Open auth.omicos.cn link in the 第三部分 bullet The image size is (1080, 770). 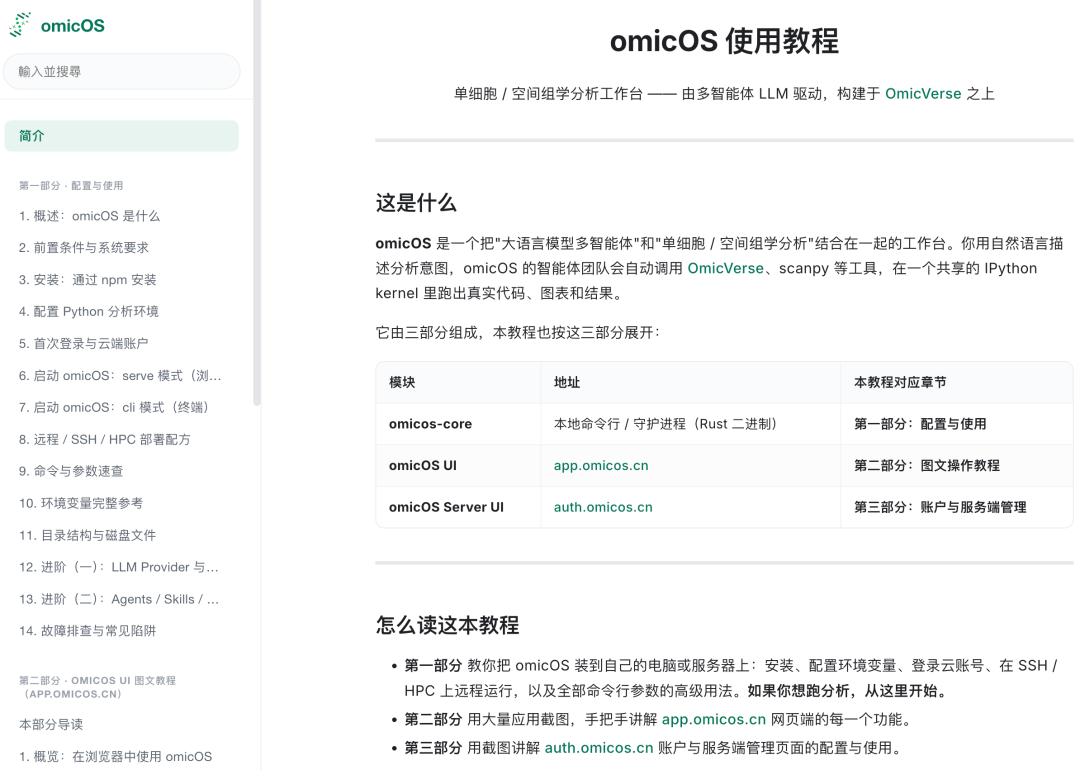pos(599,748)
